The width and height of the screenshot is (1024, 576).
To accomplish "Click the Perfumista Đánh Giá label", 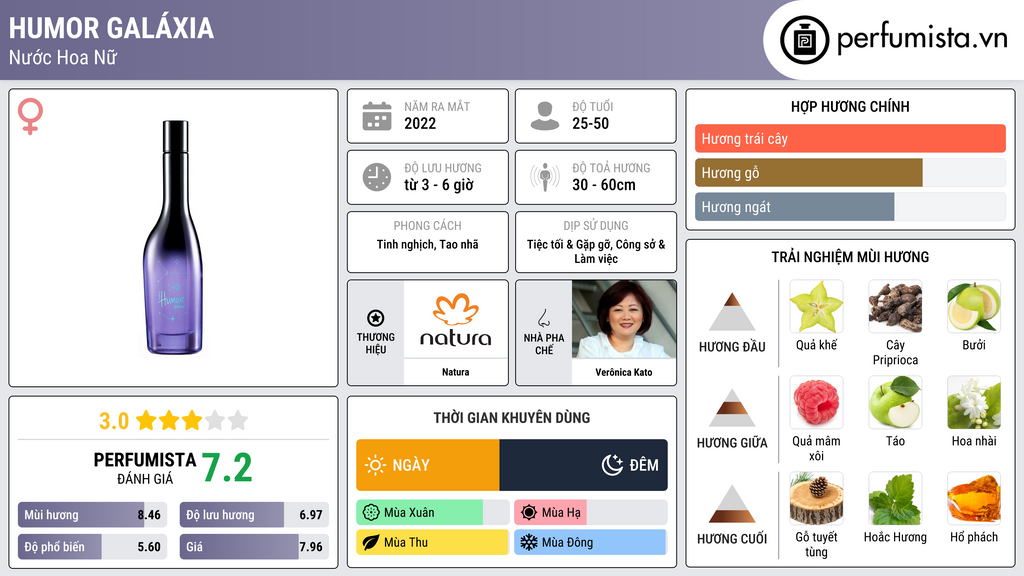I will [x=145, y=468].
